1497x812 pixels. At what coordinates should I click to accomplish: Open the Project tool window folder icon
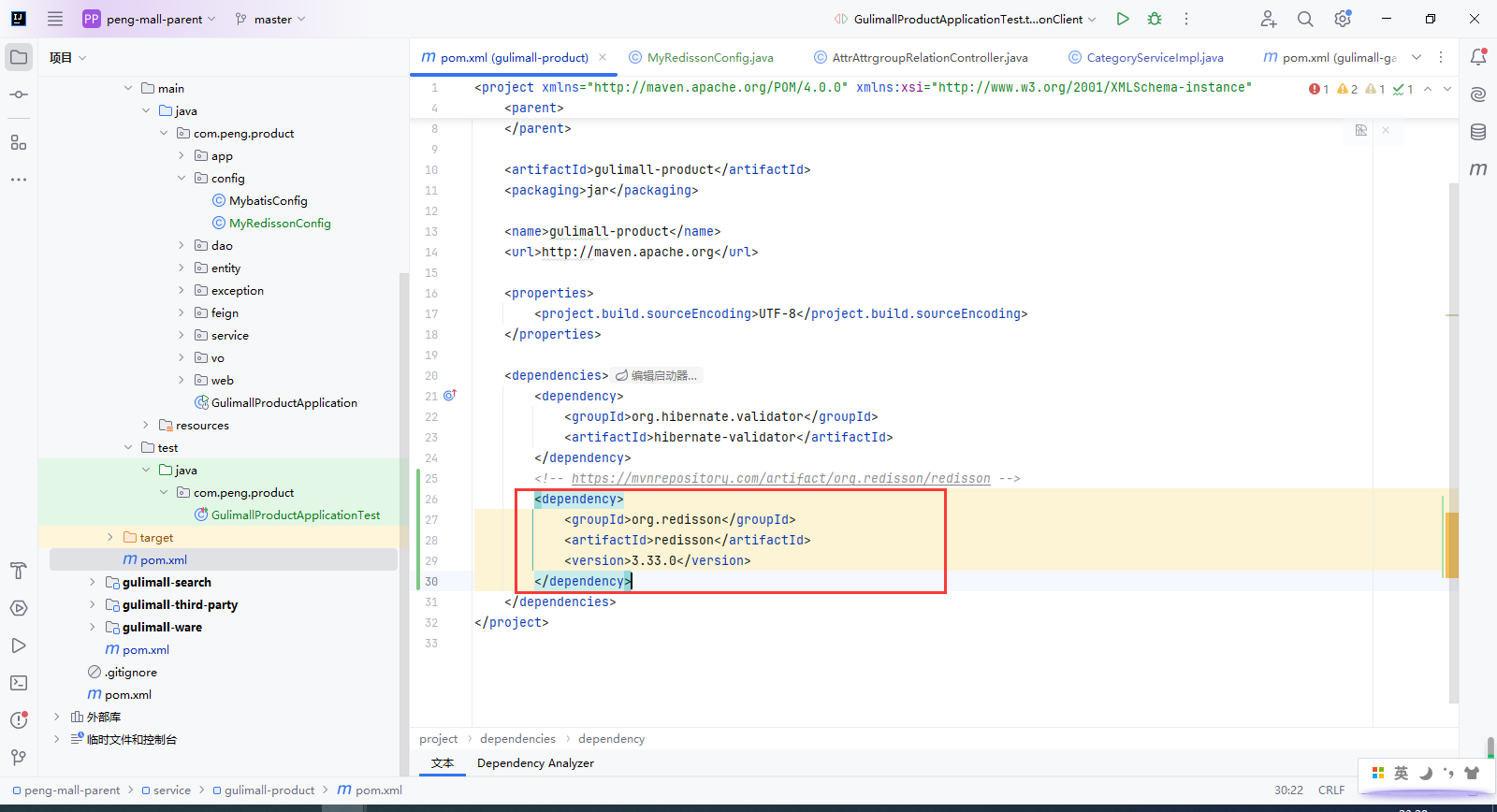click(x=19, y=57)
